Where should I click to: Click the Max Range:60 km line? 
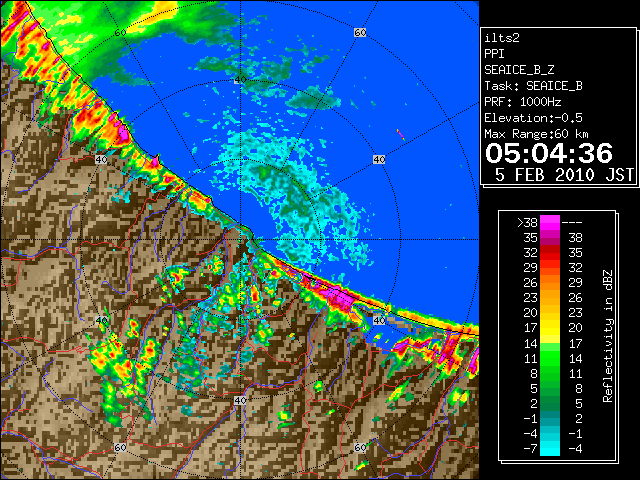pos(536,134)
